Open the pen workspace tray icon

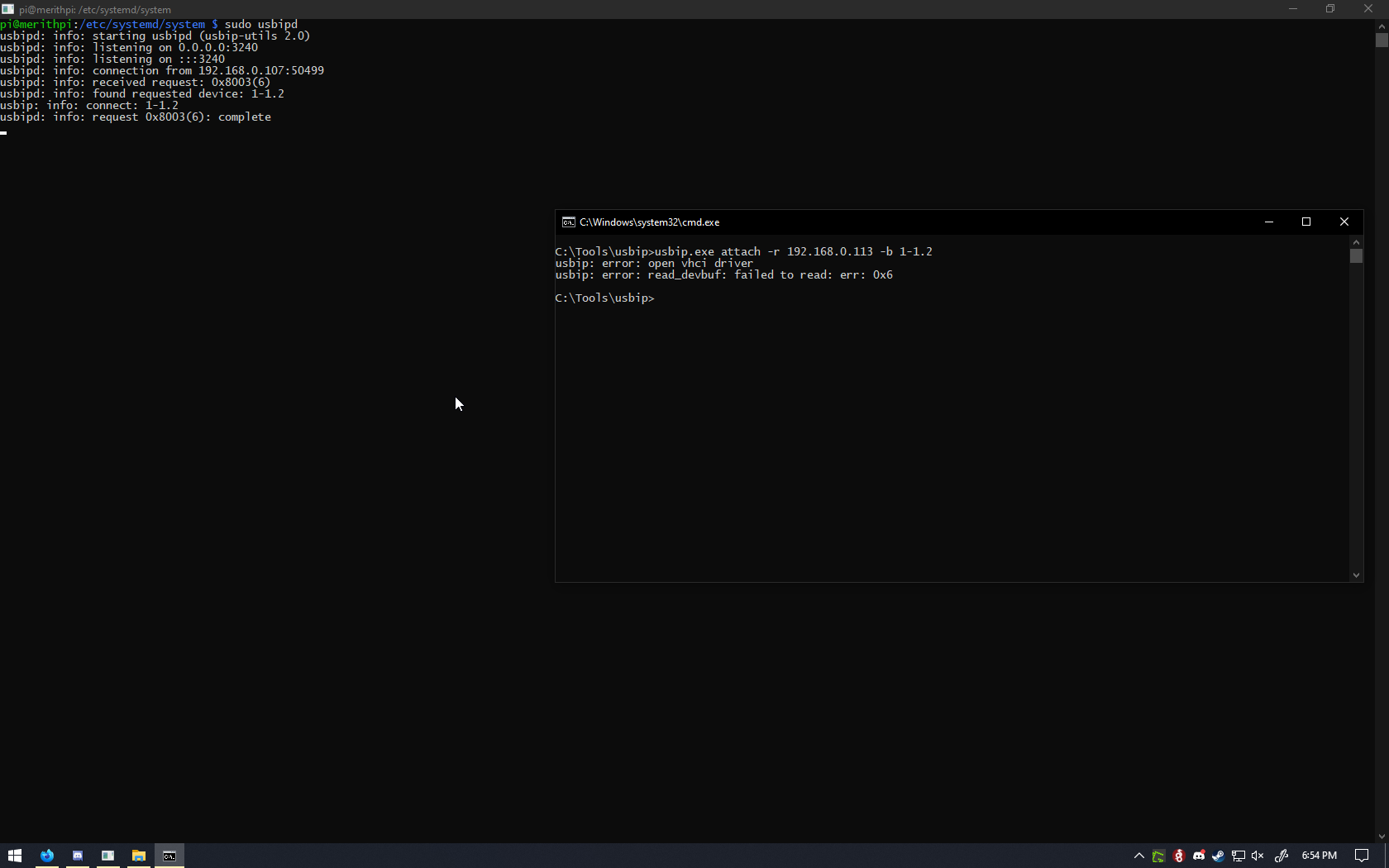(1282, 856)
